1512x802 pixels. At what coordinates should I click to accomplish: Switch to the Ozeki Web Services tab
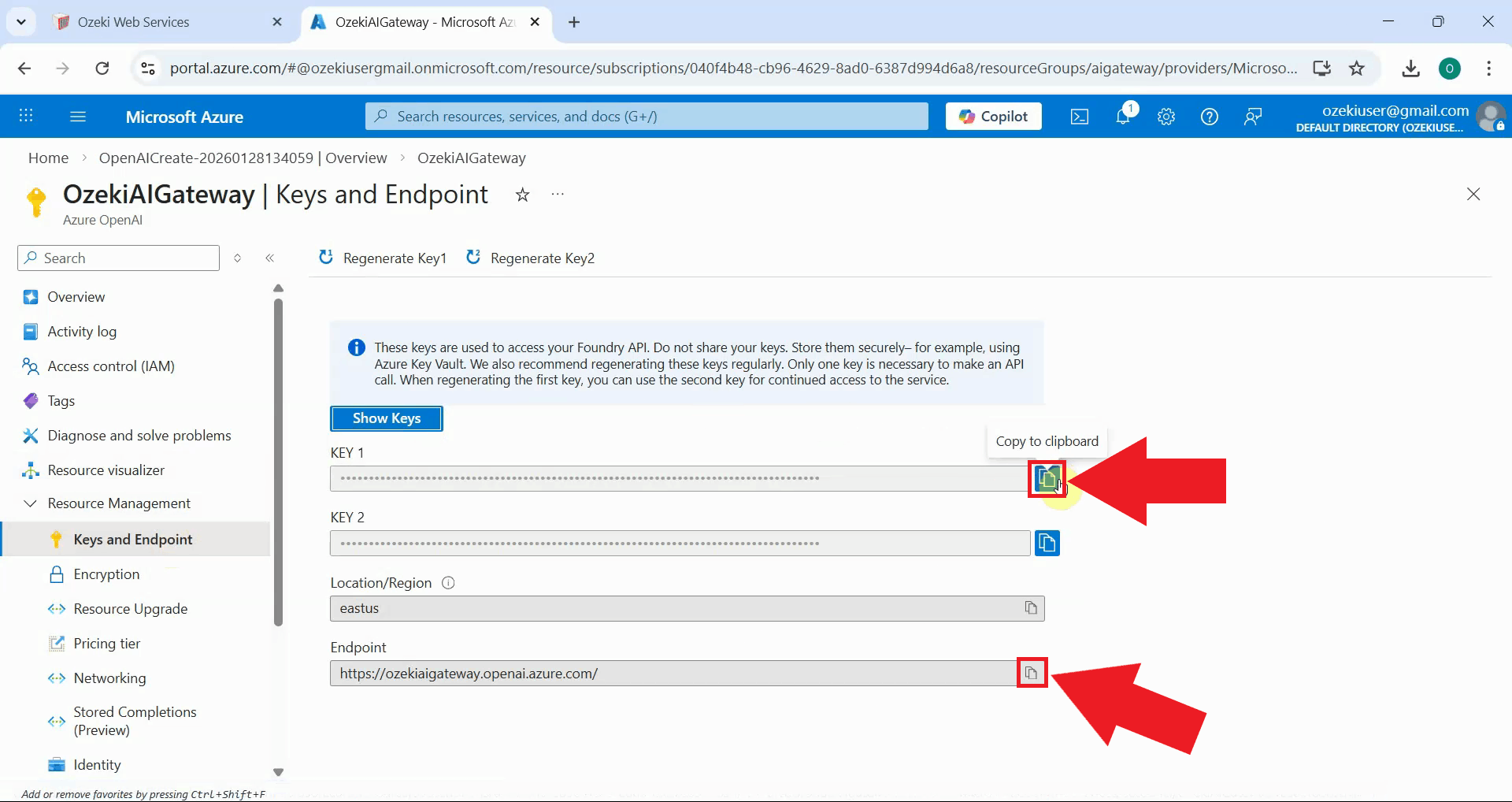(x=132, y=21)
